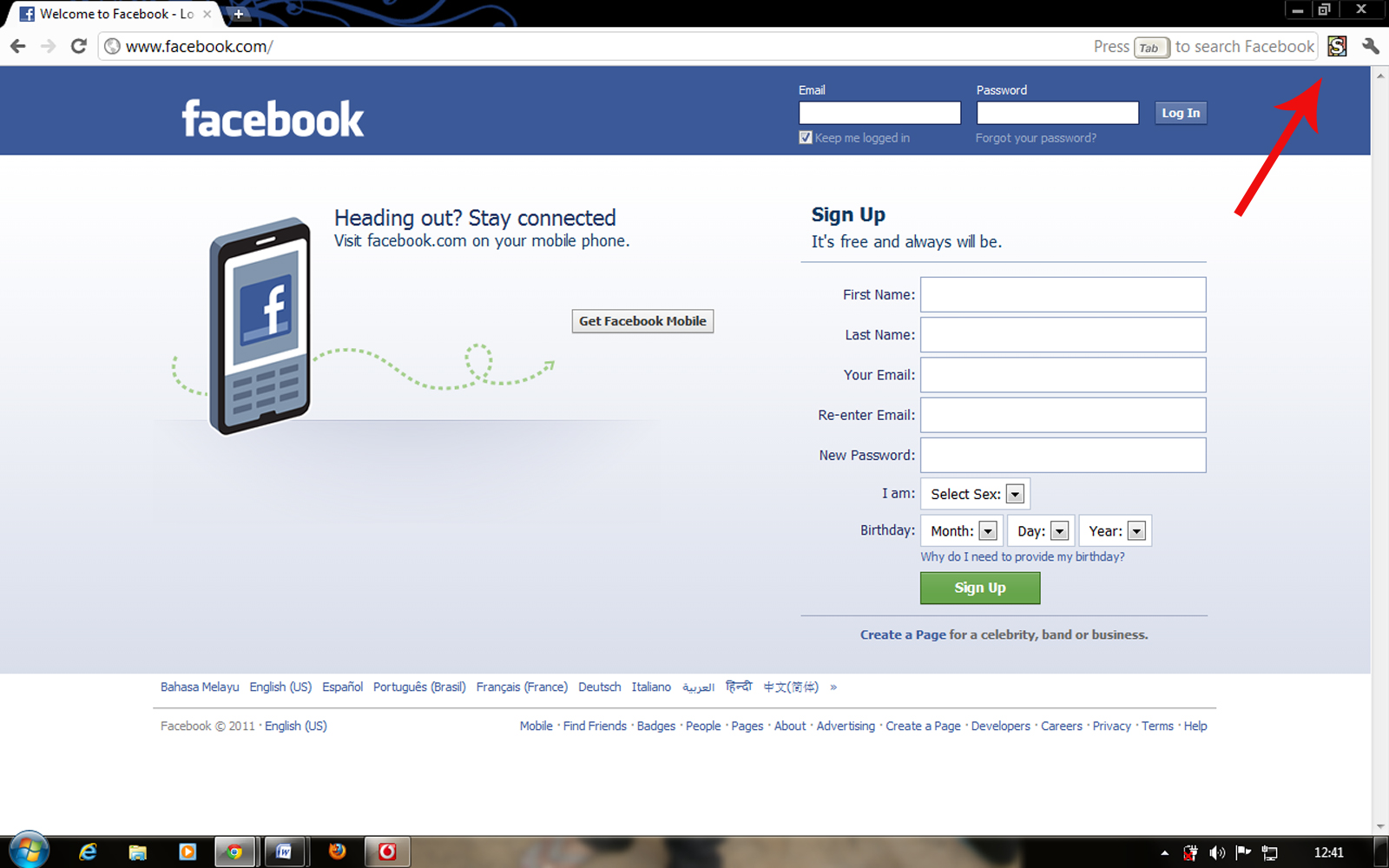Close the Welcome to Facebook tab
This screenshot has width=1389, height=868.
(x=207, y=14)
